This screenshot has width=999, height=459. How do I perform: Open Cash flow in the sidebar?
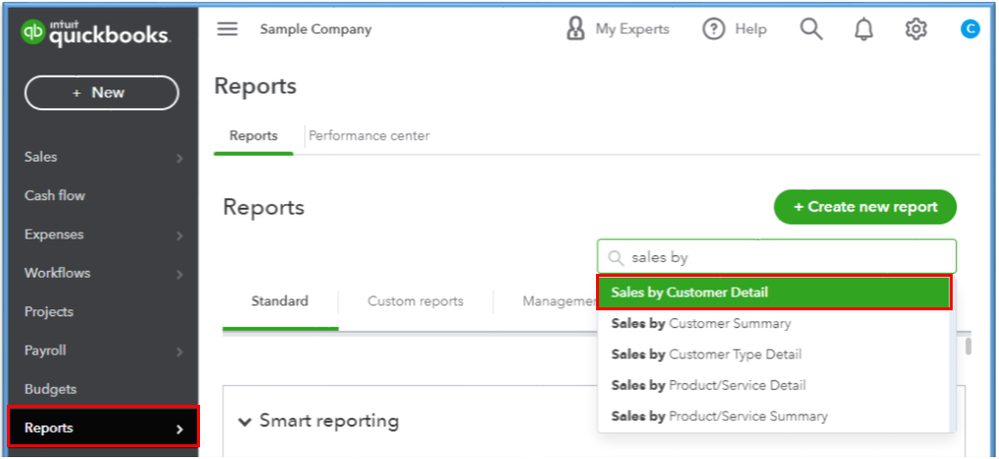click(55, 196)
